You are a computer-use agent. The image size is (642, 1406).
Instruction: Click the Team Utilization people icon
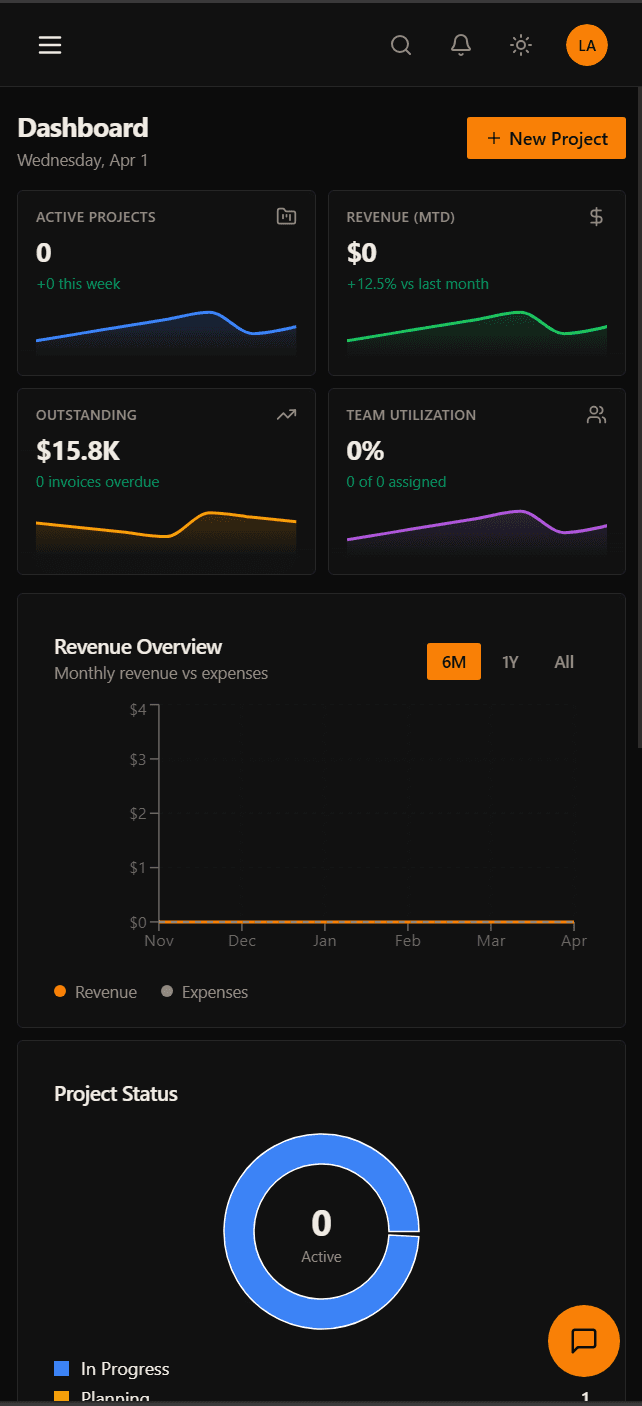(x=596, y=415)
